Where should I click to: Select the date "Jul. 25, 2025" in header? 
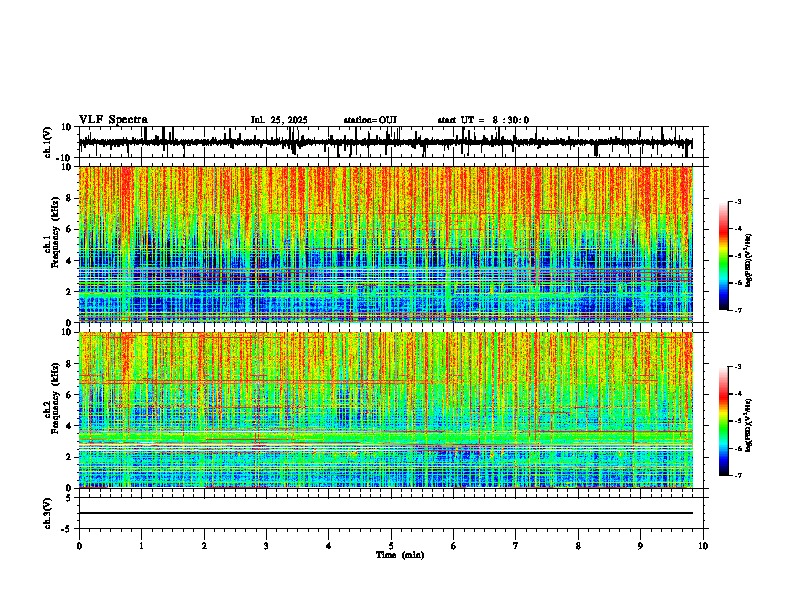pos(279,120)
